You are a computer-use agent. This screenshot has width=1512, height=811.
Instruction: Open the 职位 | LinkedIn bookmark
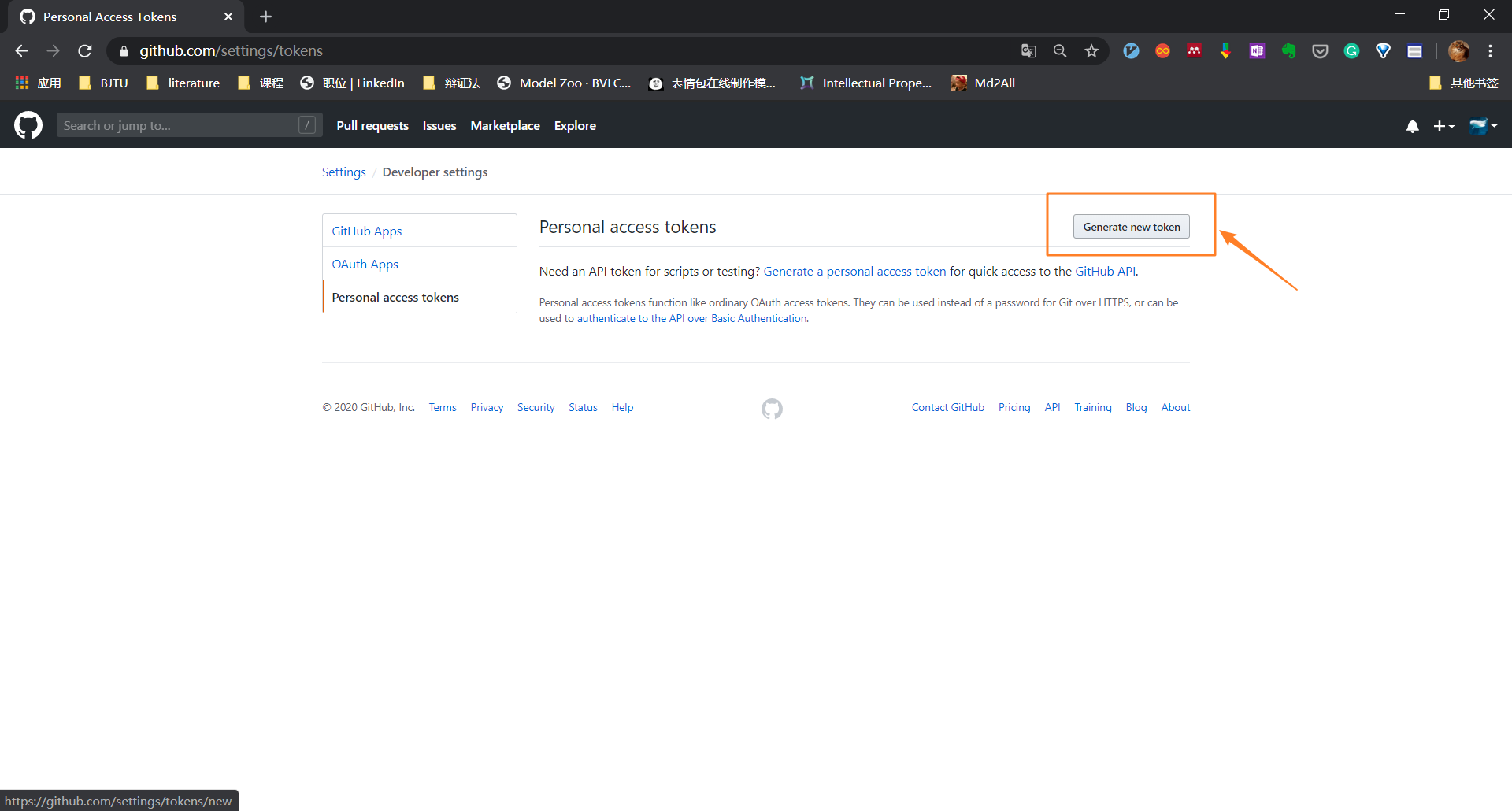tap(352, 83)
